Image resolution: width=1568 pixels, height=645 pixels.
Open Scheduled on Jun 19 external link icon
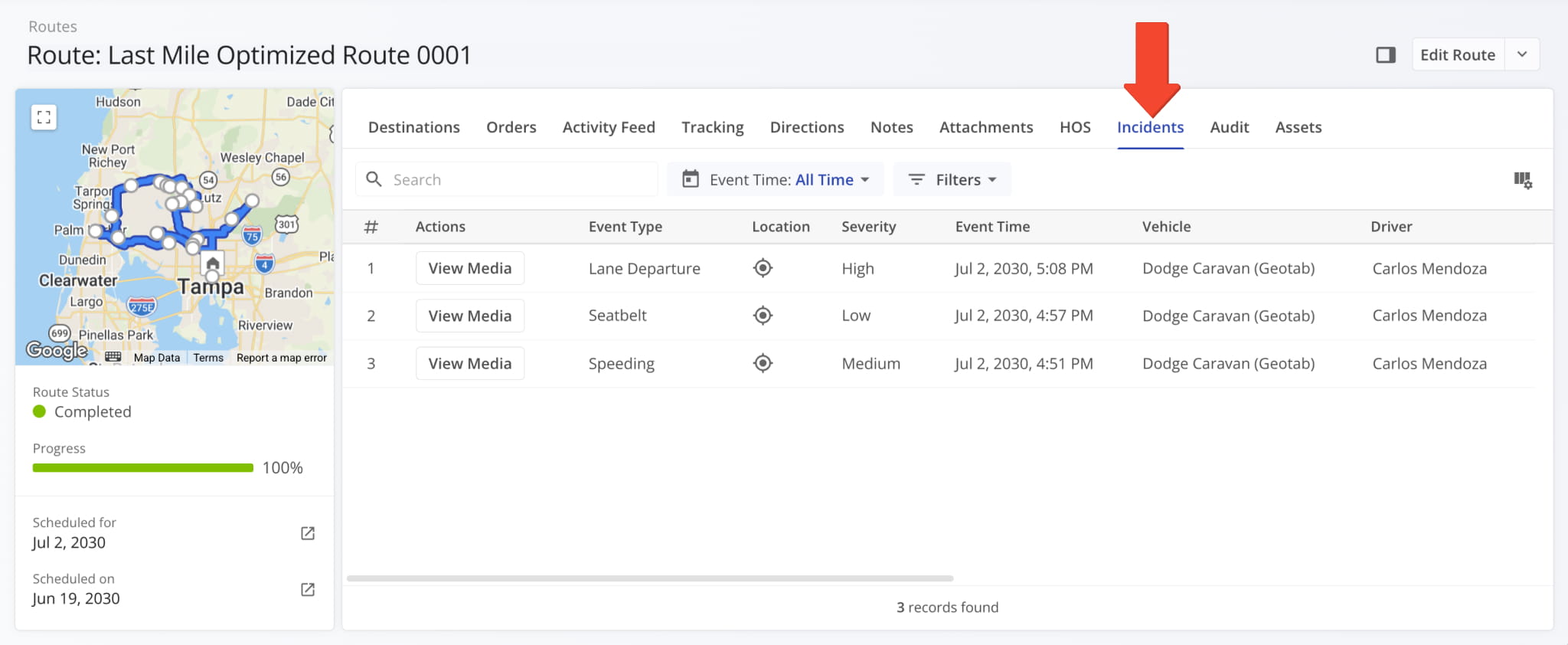click(x=308, y=589)
